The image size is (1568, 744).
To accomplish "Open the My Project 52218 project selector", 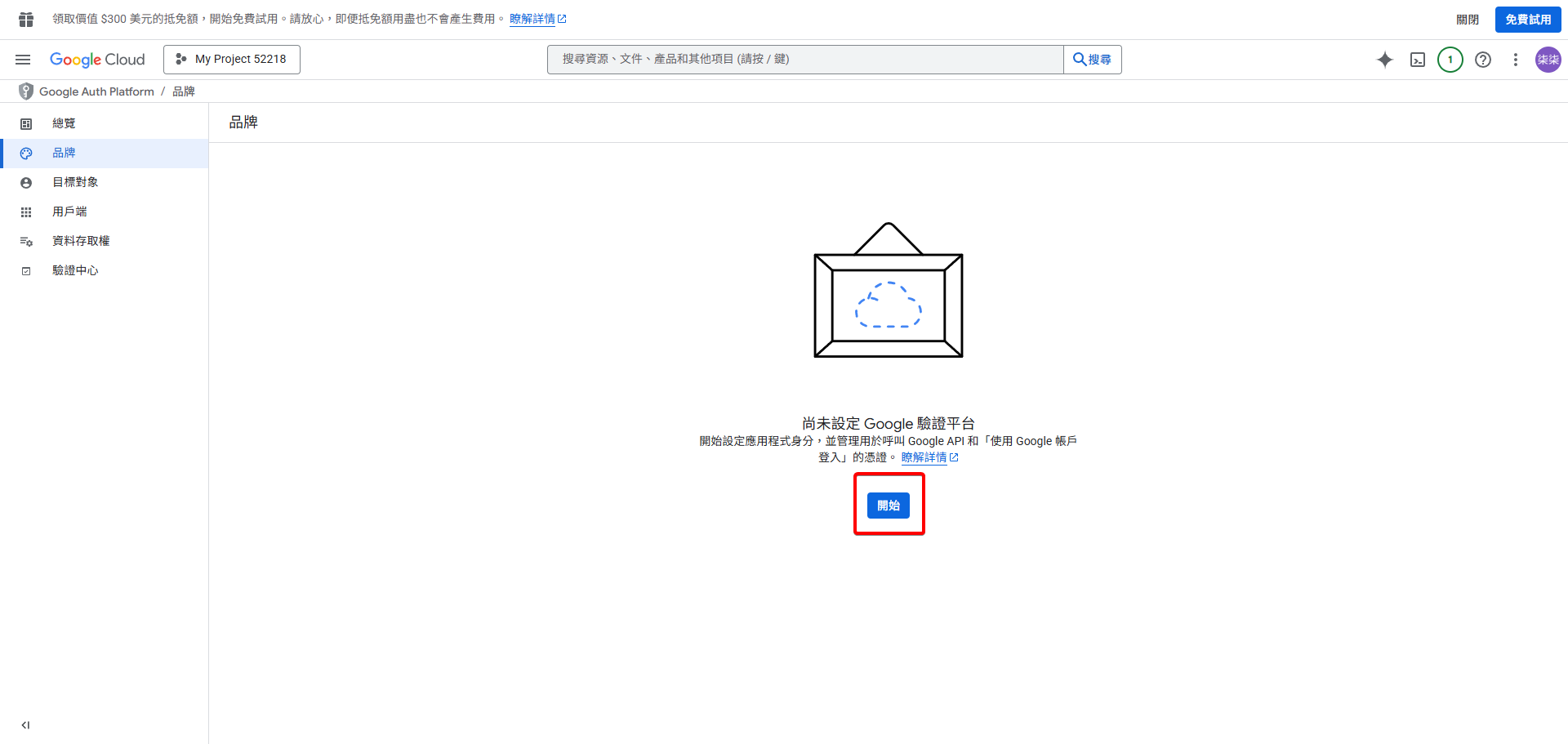I will pyautogui.click(x=231, y=59).
